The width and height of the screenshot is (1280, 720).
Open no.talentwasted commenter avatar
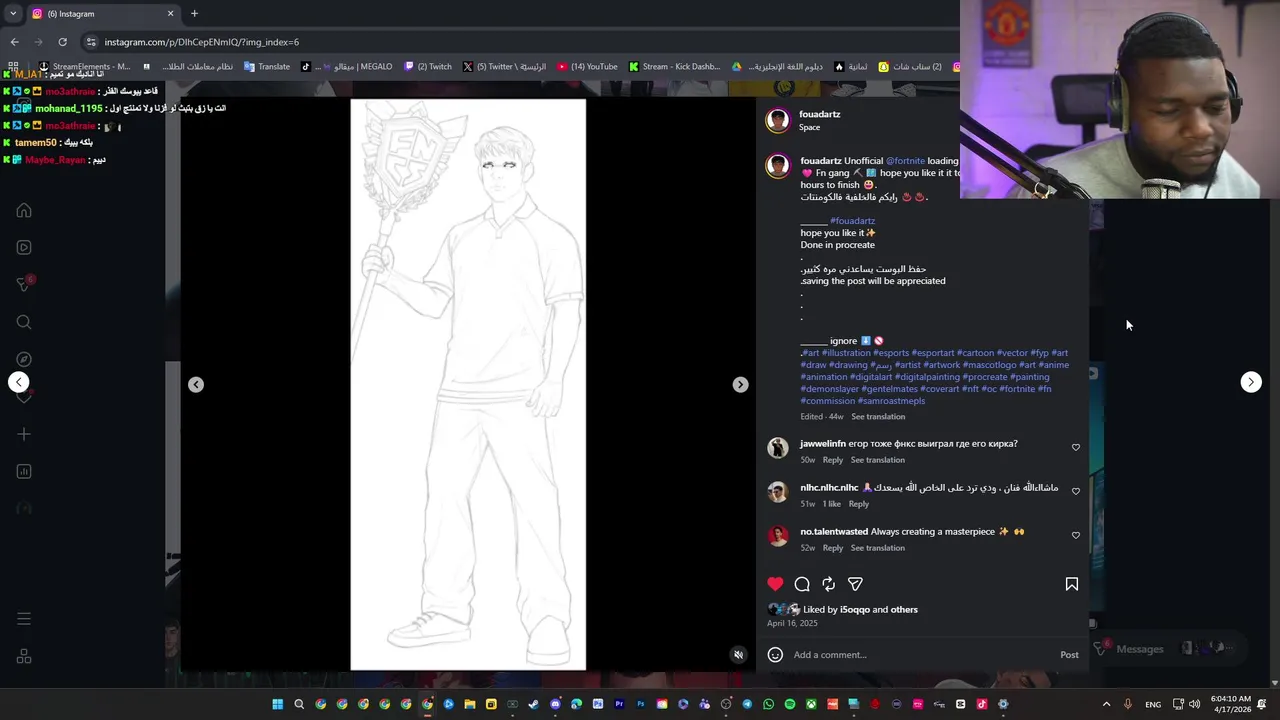(x=778, y=536)
